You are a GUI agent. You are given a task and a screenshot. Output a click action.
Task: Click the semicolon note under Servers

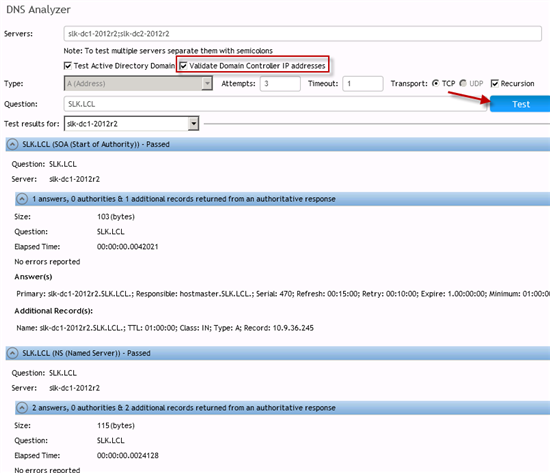click(x=168, y=51)
